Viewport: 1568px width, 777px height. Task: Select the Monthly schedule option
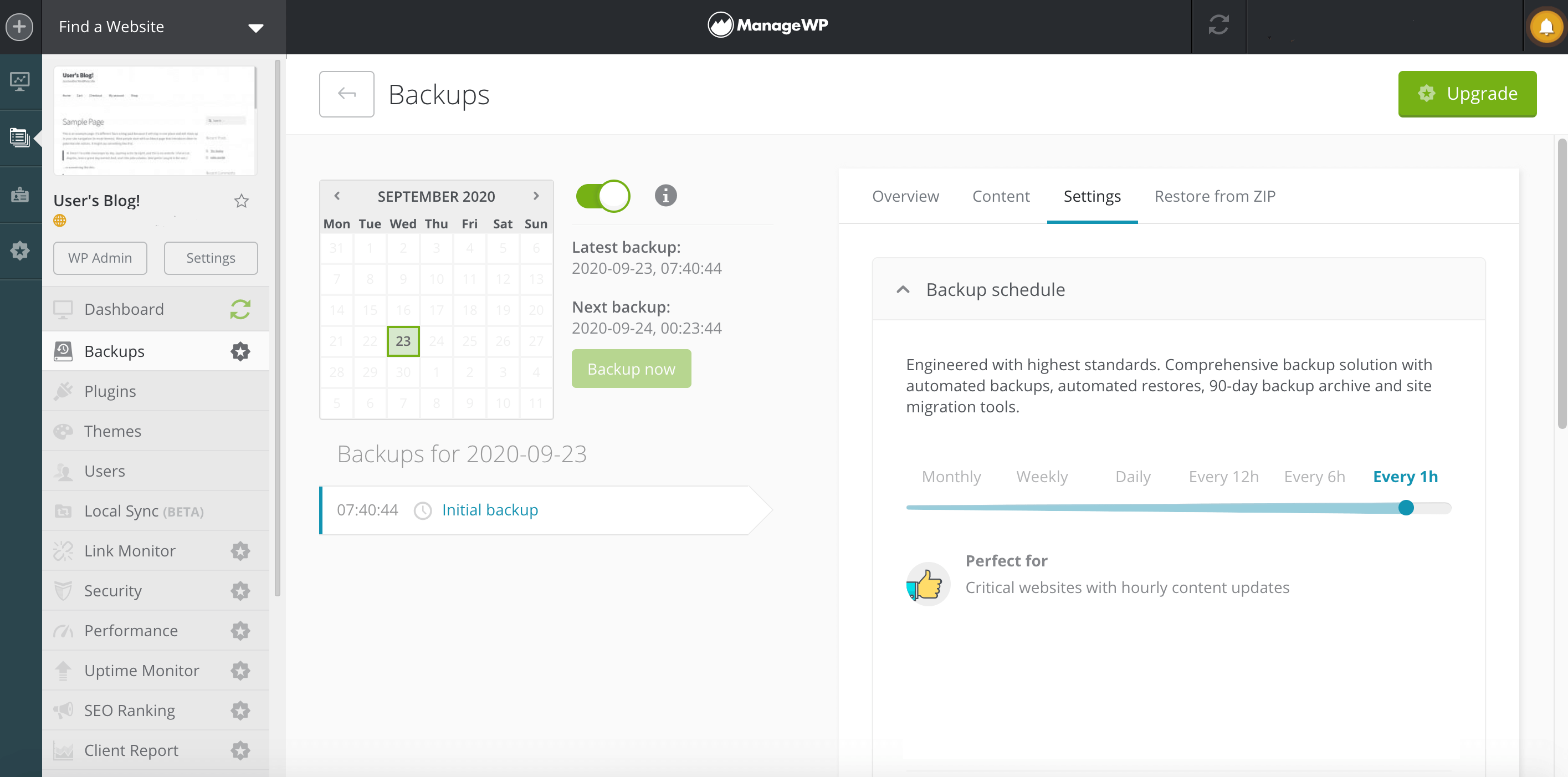tap(951, 476)
